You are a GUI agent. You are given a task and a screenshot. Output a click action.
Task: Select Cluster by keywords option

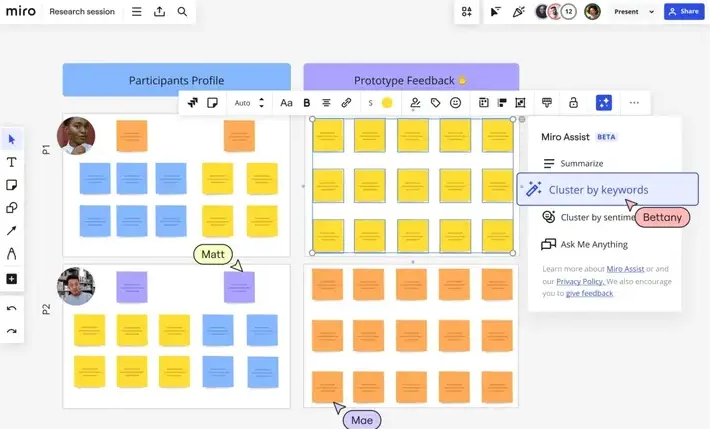(598, 189)
